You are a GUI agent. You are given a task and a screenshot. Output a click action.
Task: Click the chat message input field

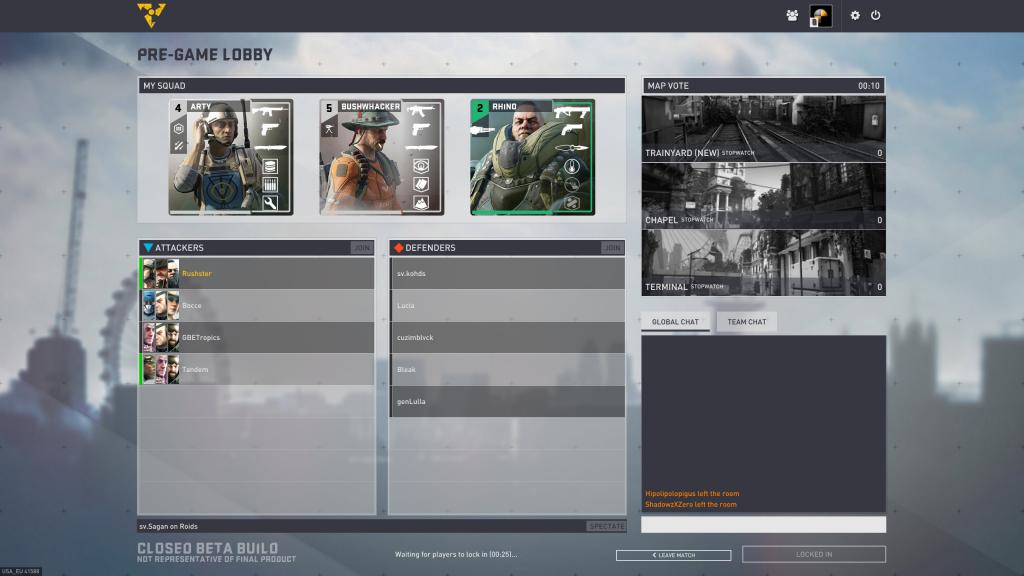coord(763,524)
